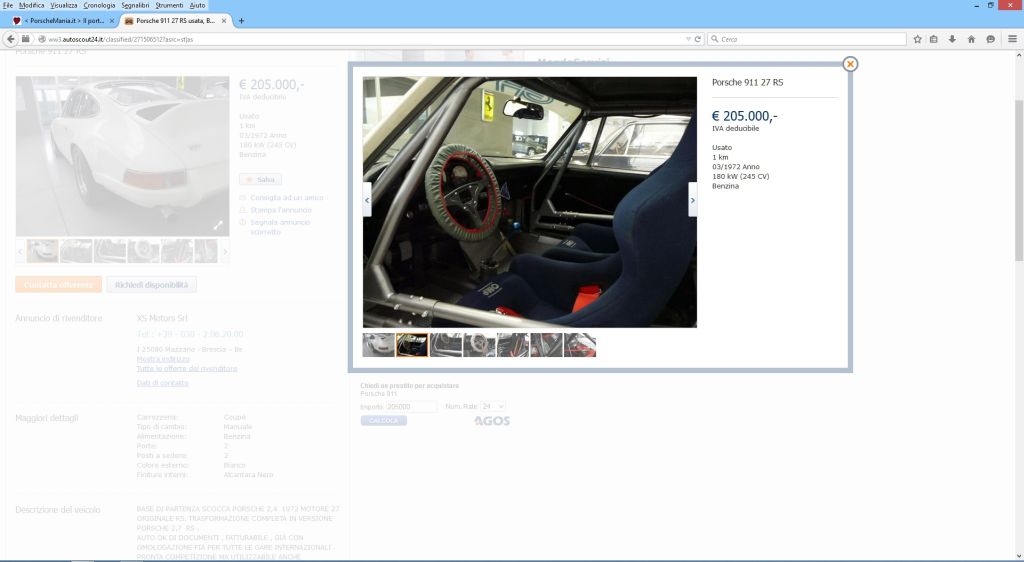1024x562 pixels.
Task: Open the Visualizza menu
Action: point(64,5)
